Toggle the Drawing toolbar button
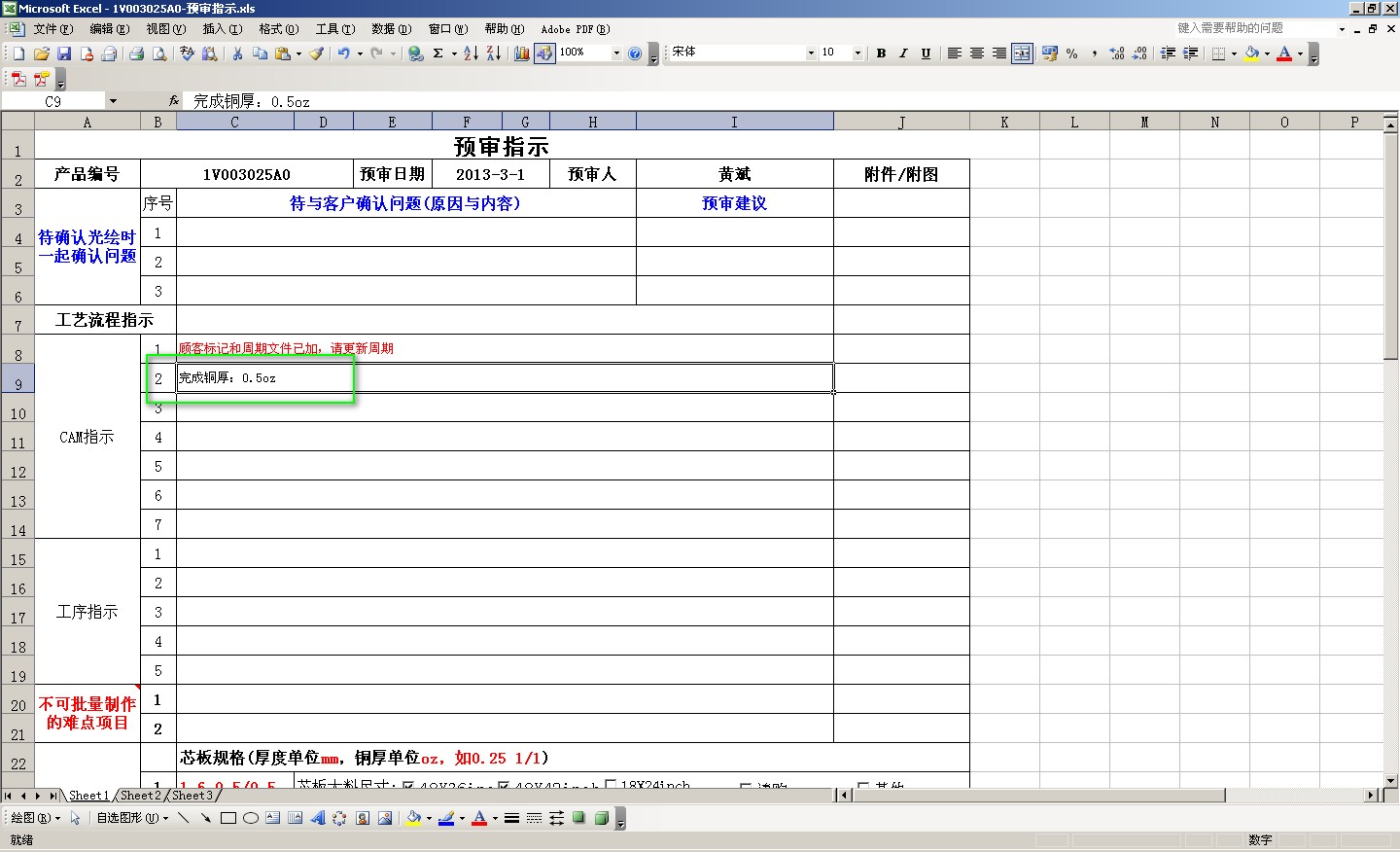This screenshot has width=1400, height=852. tap(544, 53)
